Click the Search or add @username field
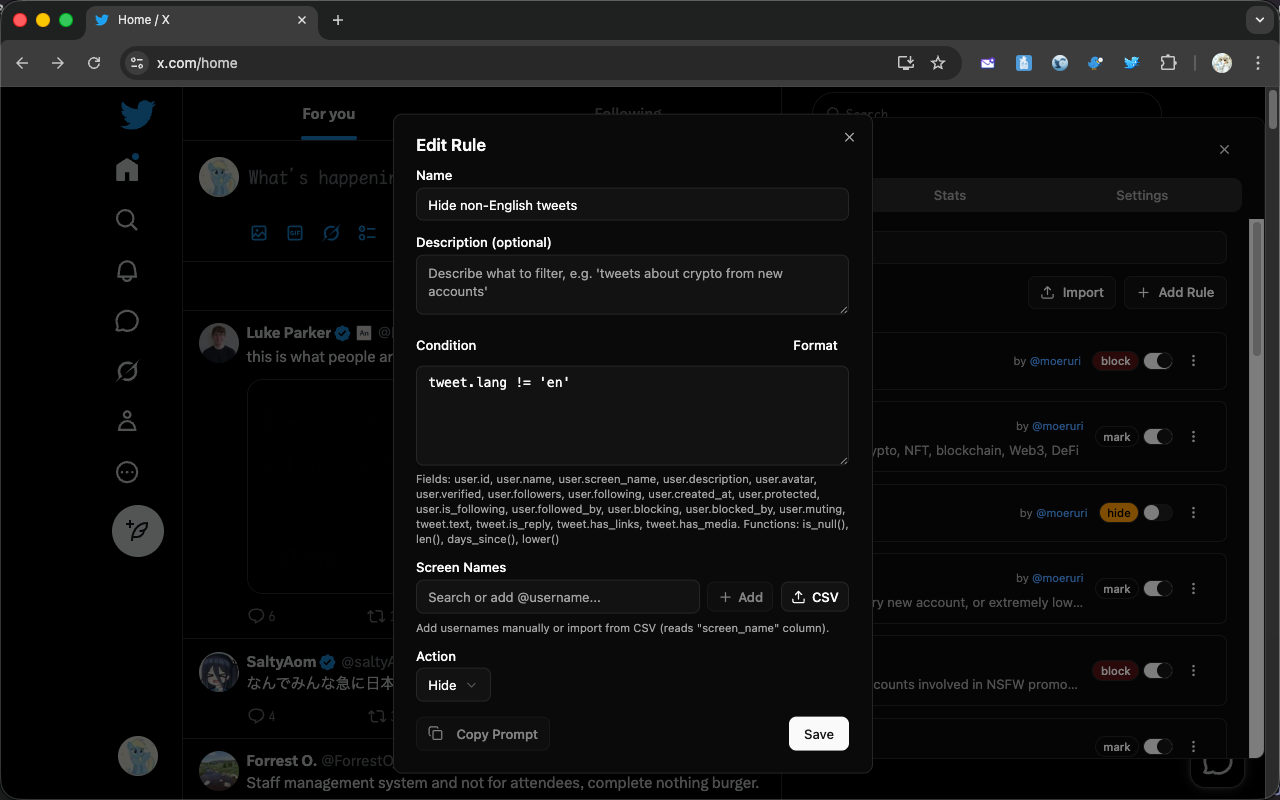This screenshot has width=1280, height=800. click(558, 597)
